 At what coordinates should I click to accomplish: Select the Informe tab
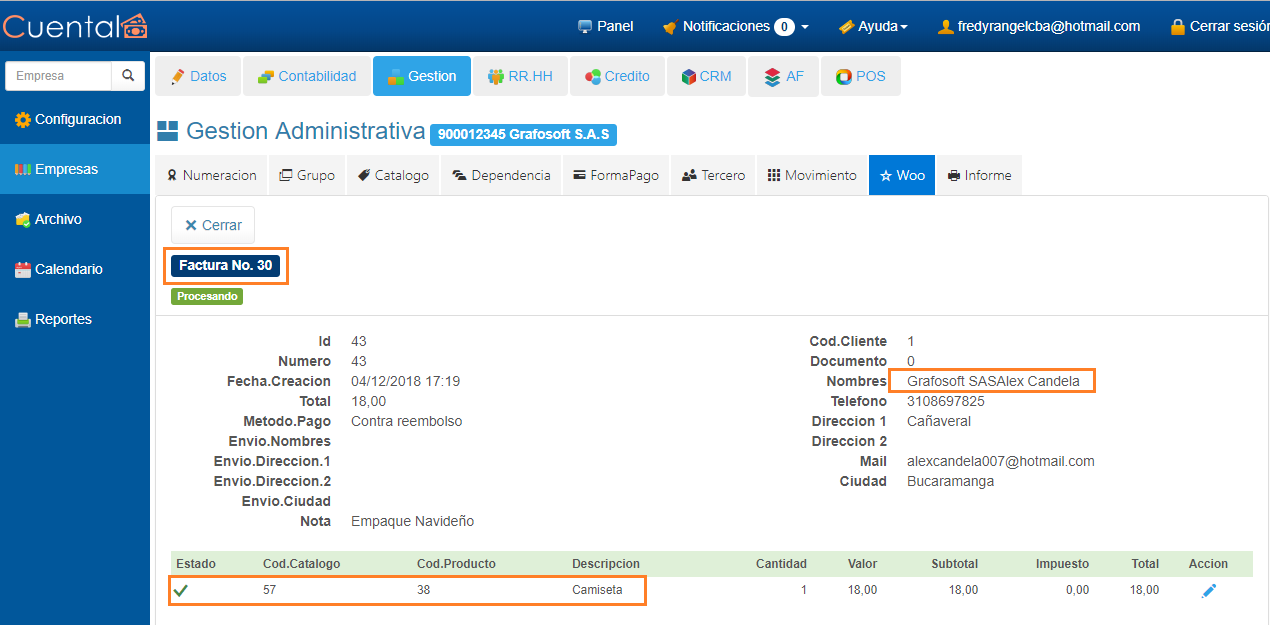coord(979,175)
